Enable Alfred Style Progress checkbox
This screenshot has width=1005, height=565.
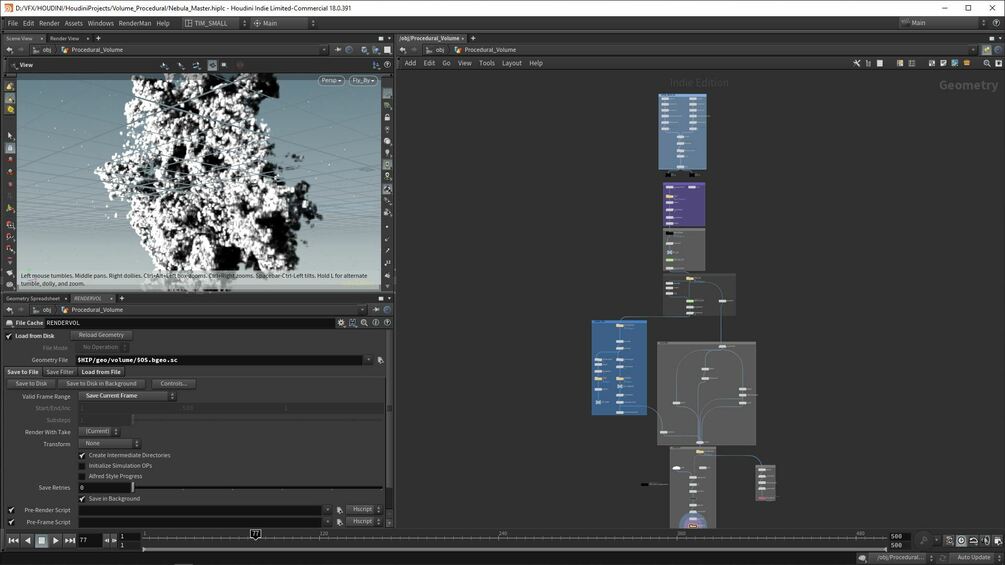tap(82, 477)
